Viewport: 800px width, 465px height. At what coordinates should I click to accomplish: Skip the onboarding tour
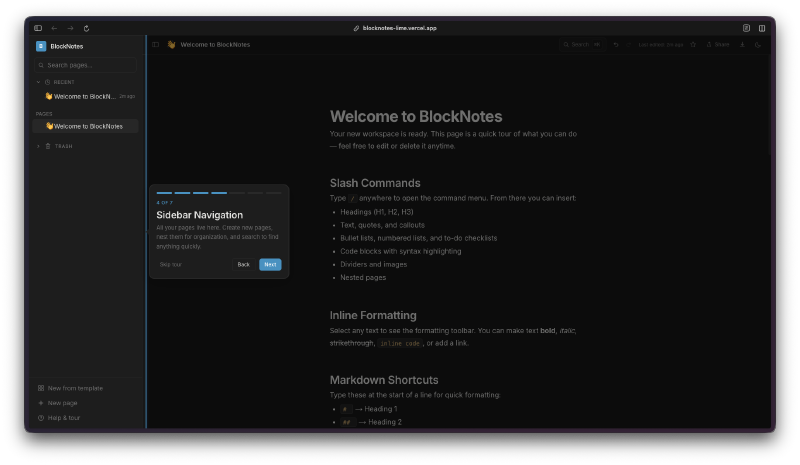pos(170,264)
